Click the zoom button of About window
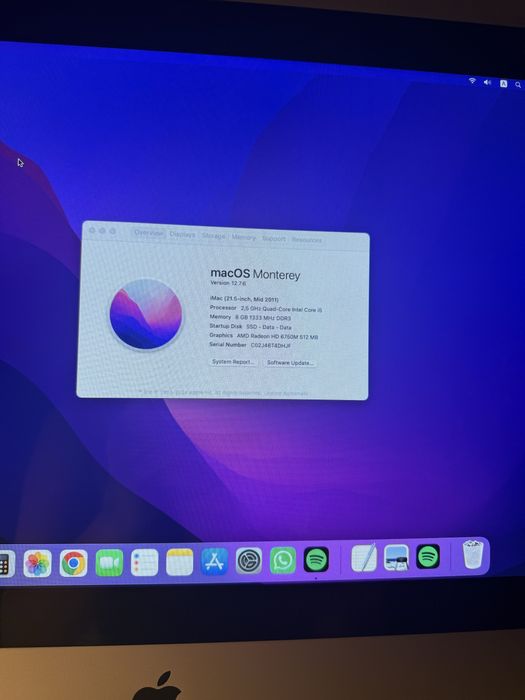The image size is (525, 700). pos(112,231)
